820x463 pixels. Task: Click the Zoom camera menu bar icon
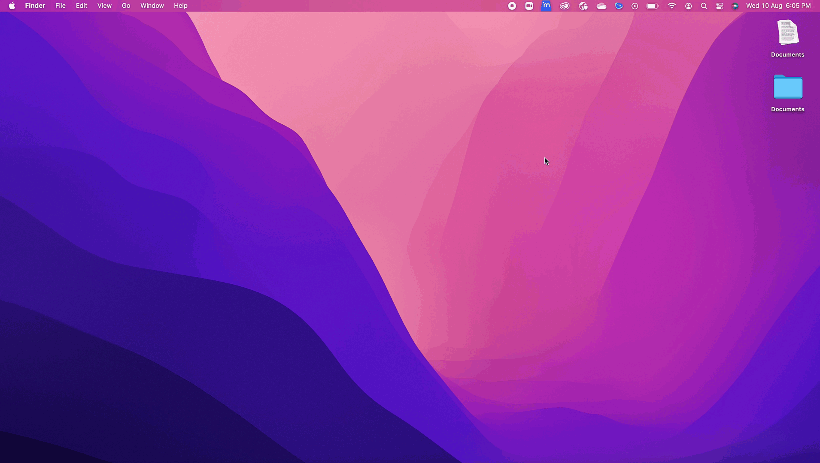point(529,6)
